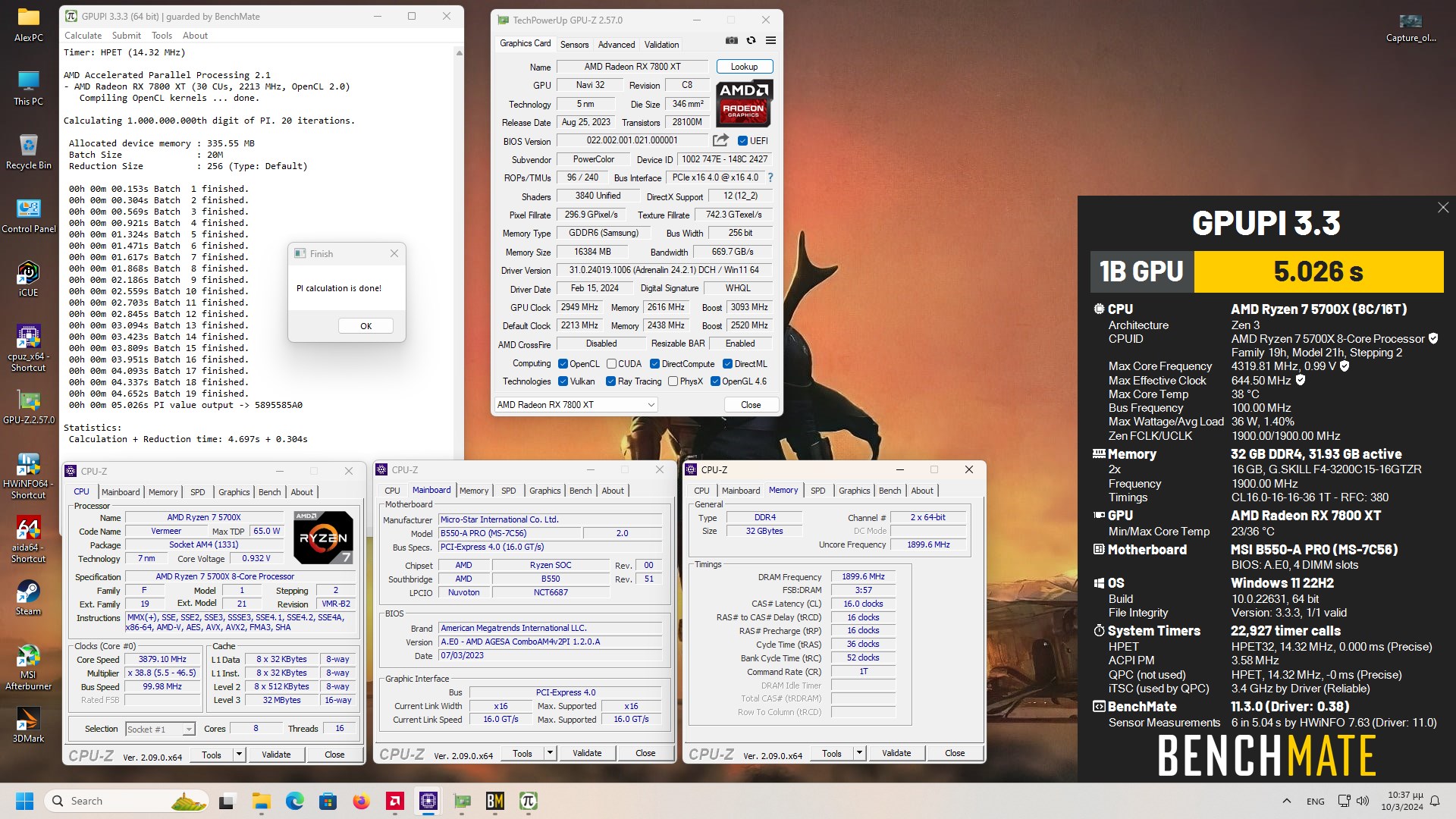Open the Tools menu in GPUPI
The height and width of the screenshot is (819, 1456).
click(x=162, y=36)
